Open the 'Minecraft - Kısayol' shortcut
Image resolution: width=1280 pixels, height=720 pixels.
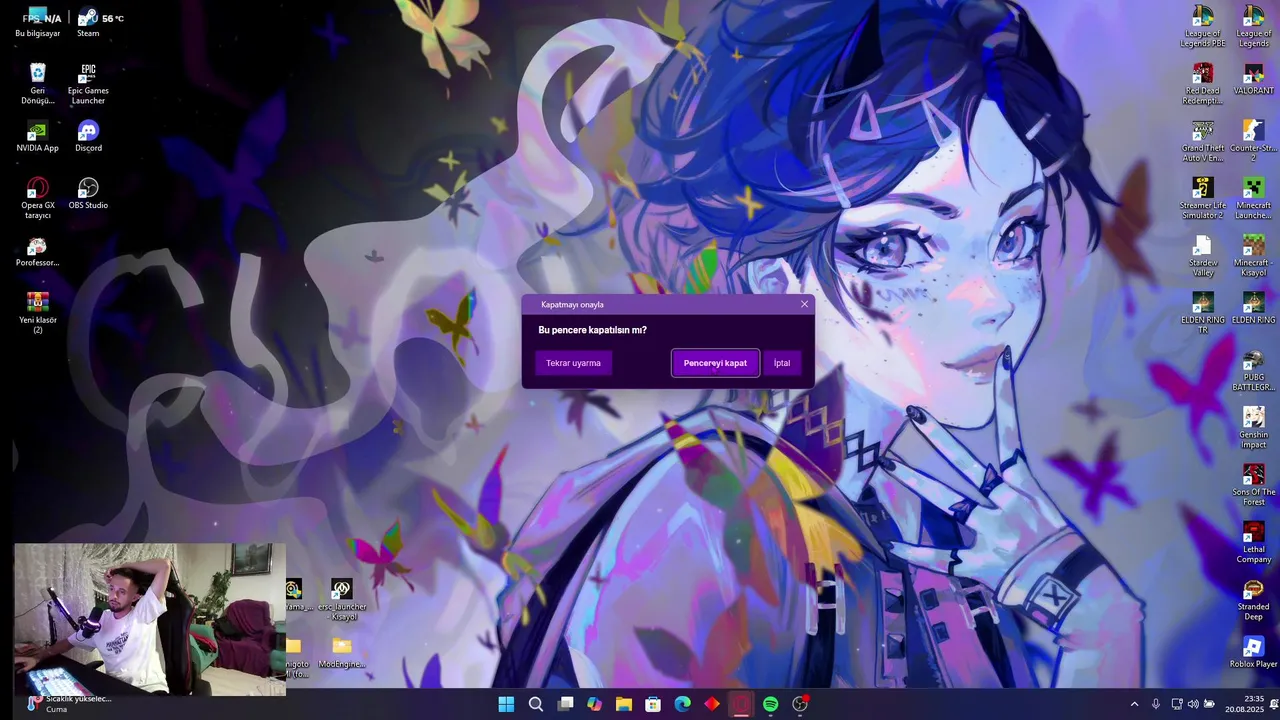(x=1253, y=256)
